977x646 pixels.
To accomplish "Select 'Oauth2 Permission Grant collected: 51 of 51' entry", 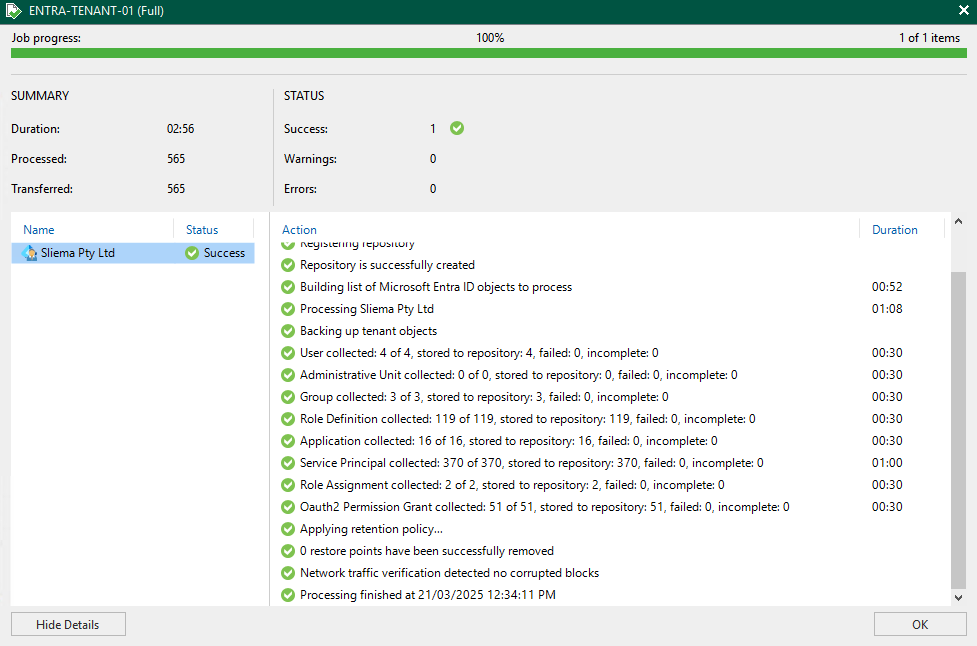I will pyautogui.click(x=545, y=507).
